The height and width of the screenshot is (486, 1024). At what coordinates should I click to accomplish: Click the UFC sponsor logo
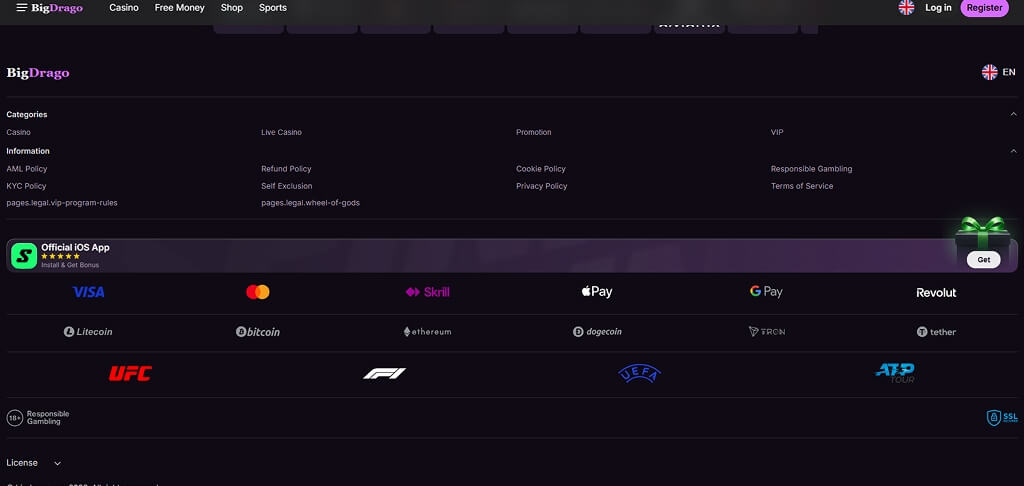pos(130,374)
